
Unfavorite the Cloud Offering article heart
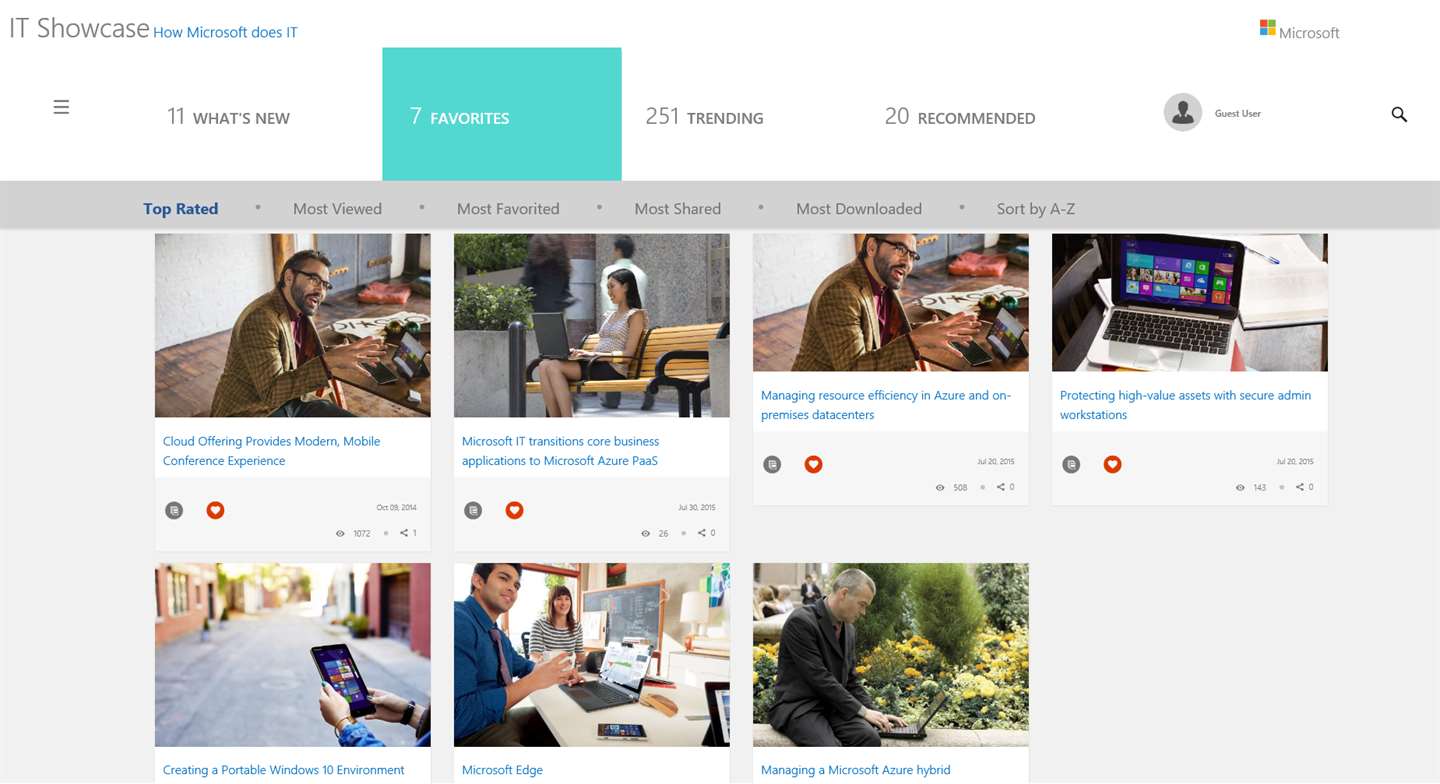(x=215, y=510)
